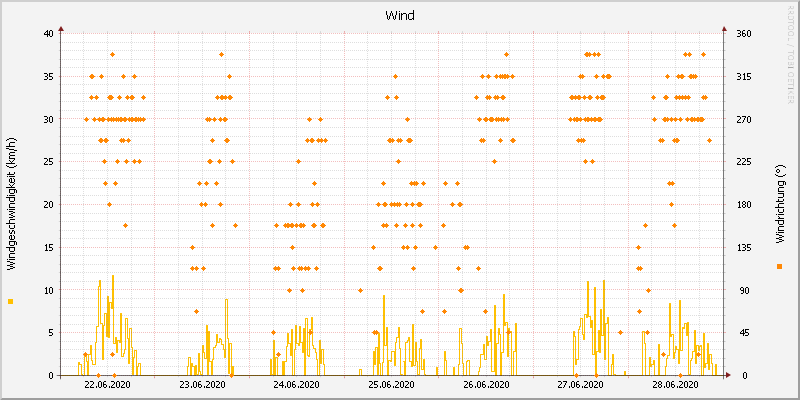Click the date label 24.06.2020
Screen dimensions: 800x400
297,384
